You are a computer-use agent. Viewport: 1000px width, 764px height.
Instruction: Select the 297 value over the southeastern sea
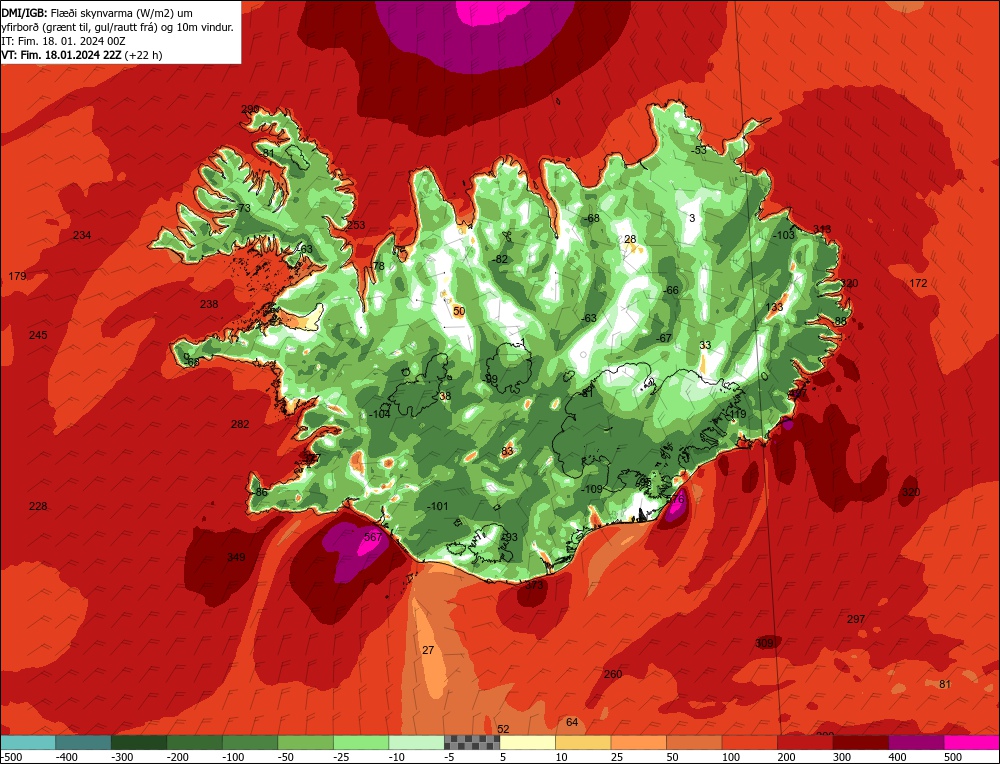856,619
